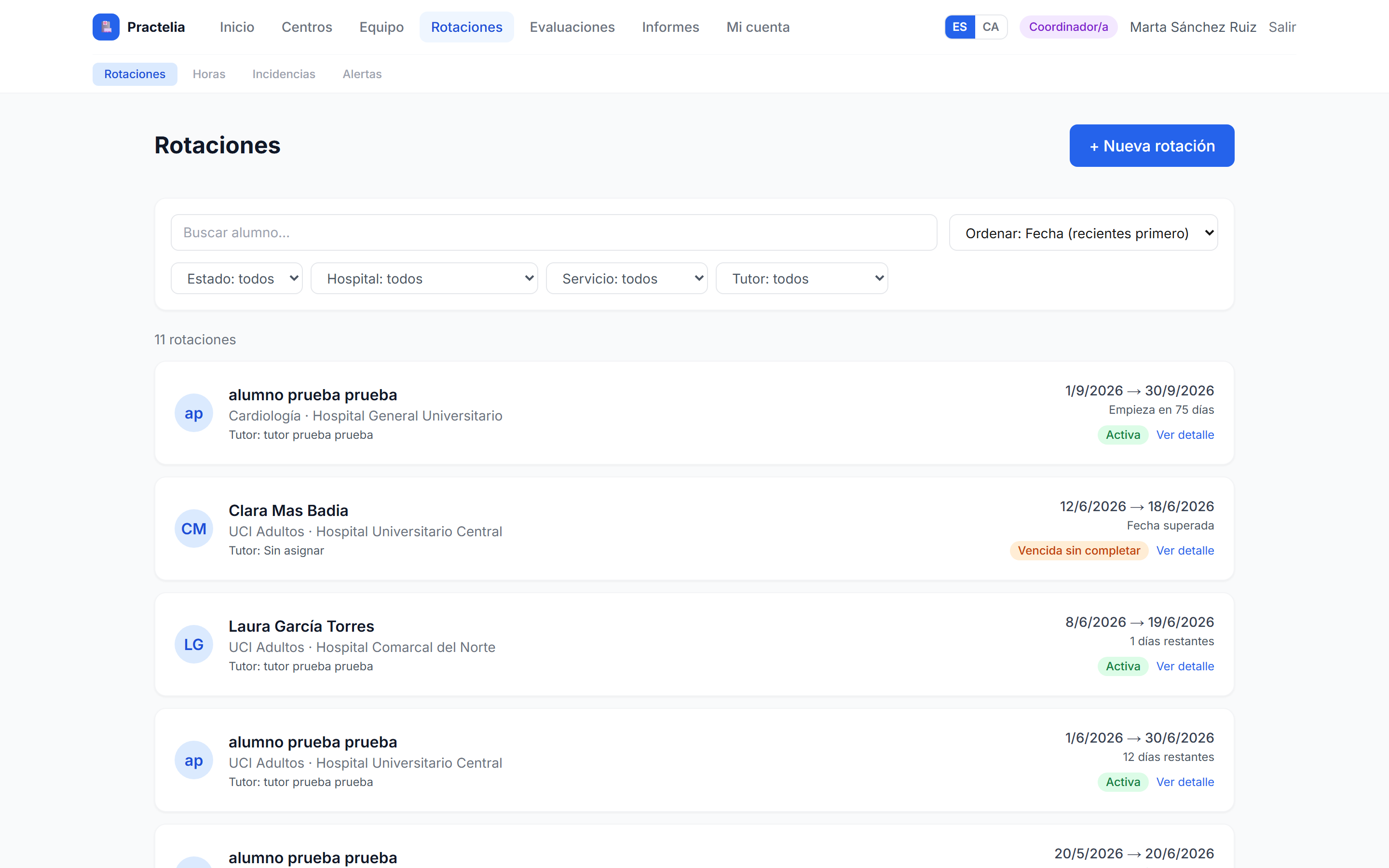
Task: Switch language to CA
Action: click(991, 27)
